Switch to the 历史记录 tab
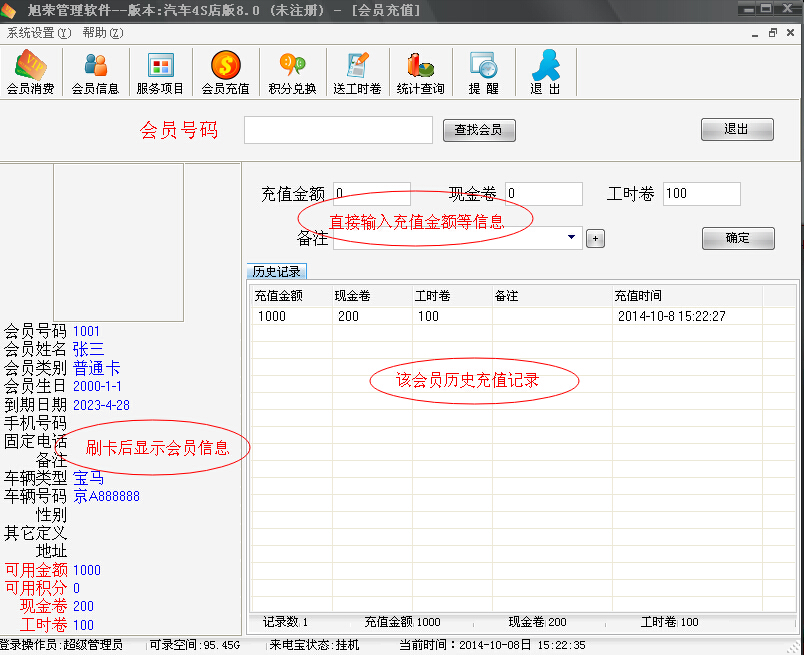Screen dimensions: 804x655 click(x=276, y=271)
